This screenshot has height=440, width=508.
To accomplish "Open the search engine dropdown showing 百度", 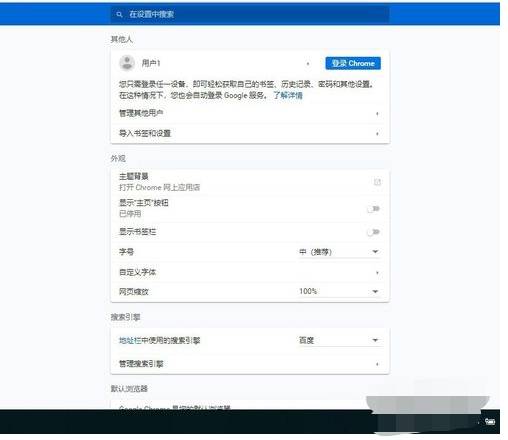I will (339, 340).
